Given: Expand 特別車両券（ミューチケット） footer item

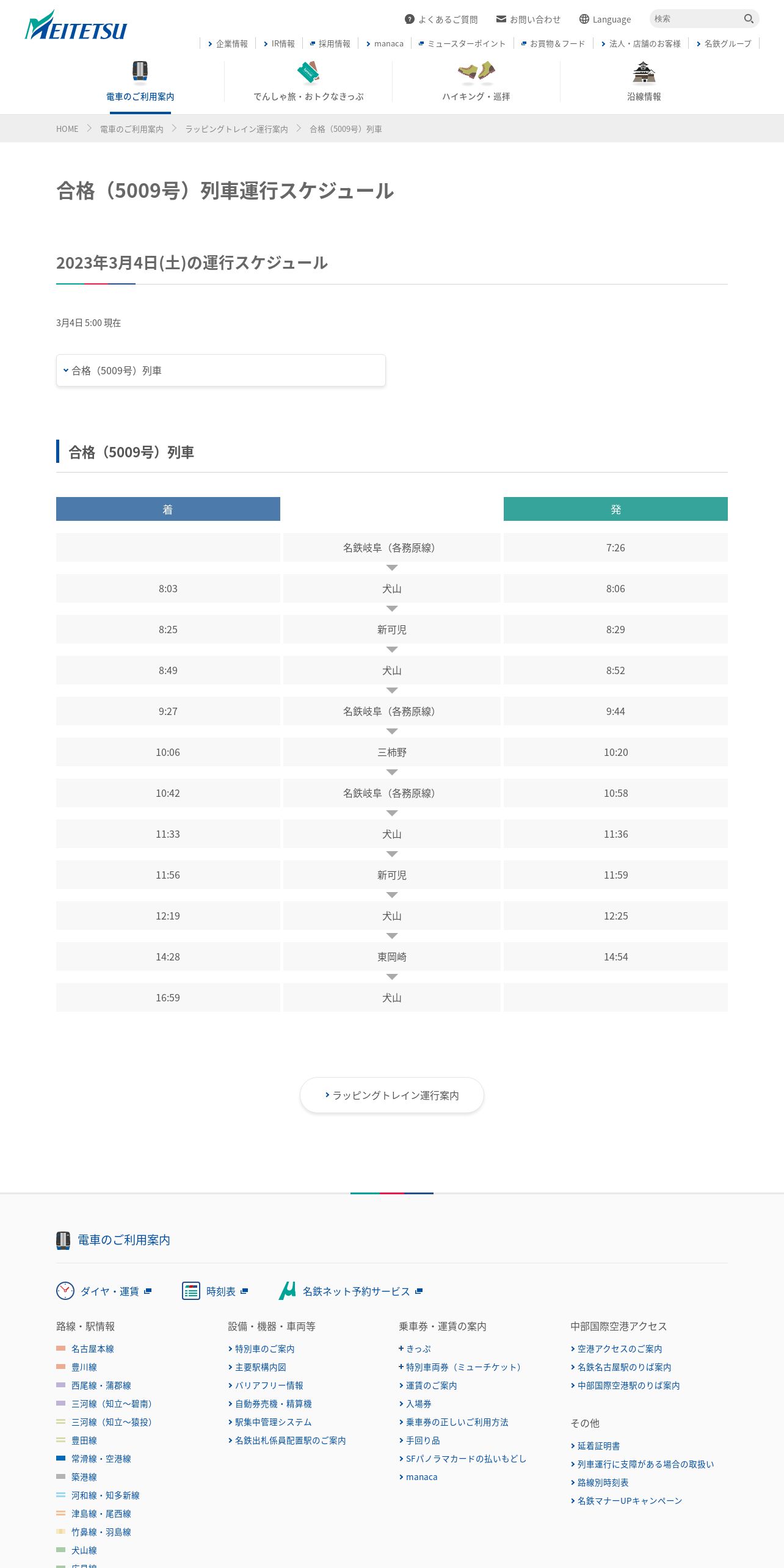Looking at the screenshot, I should click(460, 1367).
